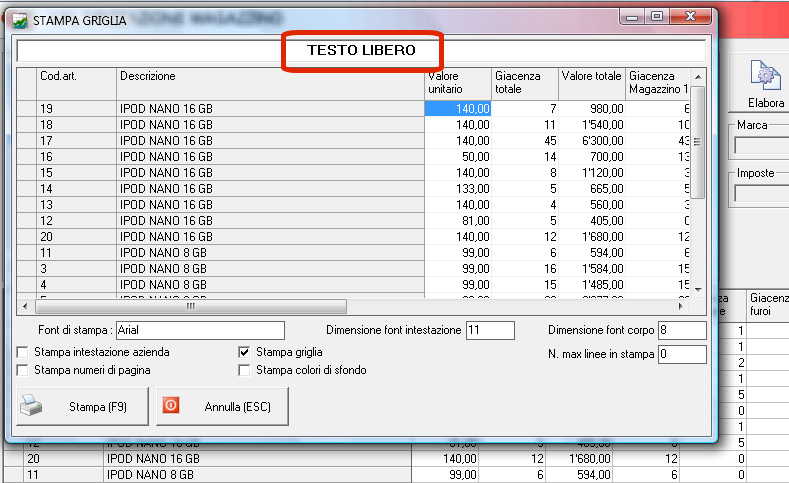This screenshot has width=789, height=483.
Task: Click giacenza totale 45 of article 17
Action: [524, 141]
